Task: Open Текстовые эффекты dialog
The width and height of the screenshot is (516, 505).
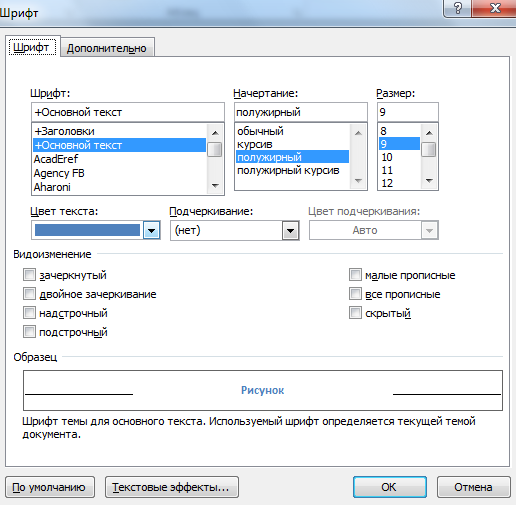Action: pos(172,487)
